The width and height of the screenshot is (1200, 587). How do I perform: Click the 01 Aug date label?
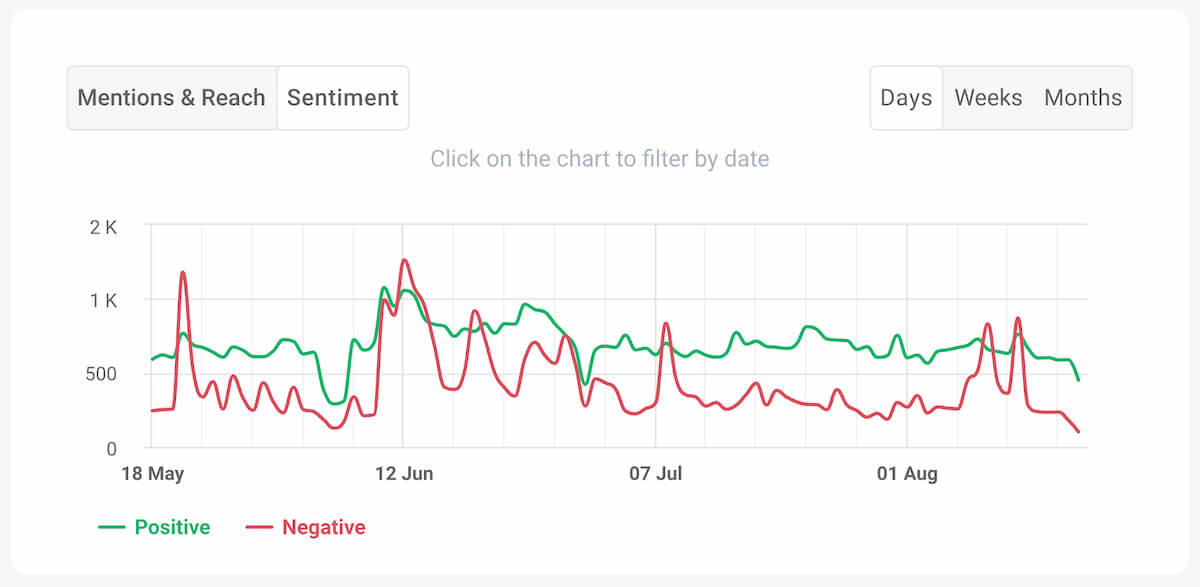908,474
